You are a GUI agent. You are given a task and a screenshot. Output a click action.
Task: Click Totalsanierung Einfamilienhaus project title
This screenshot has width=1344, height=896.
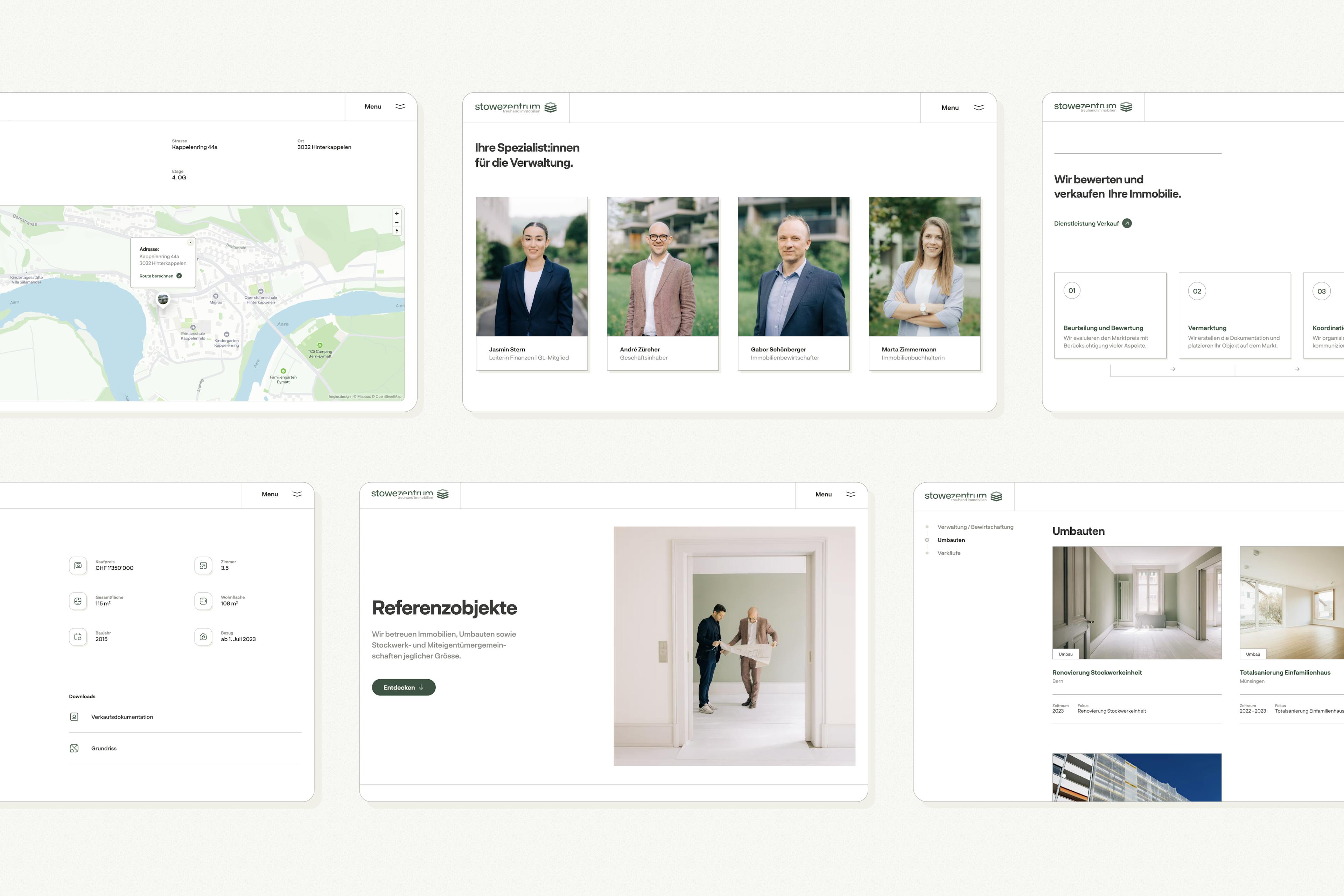point(1285,673)
